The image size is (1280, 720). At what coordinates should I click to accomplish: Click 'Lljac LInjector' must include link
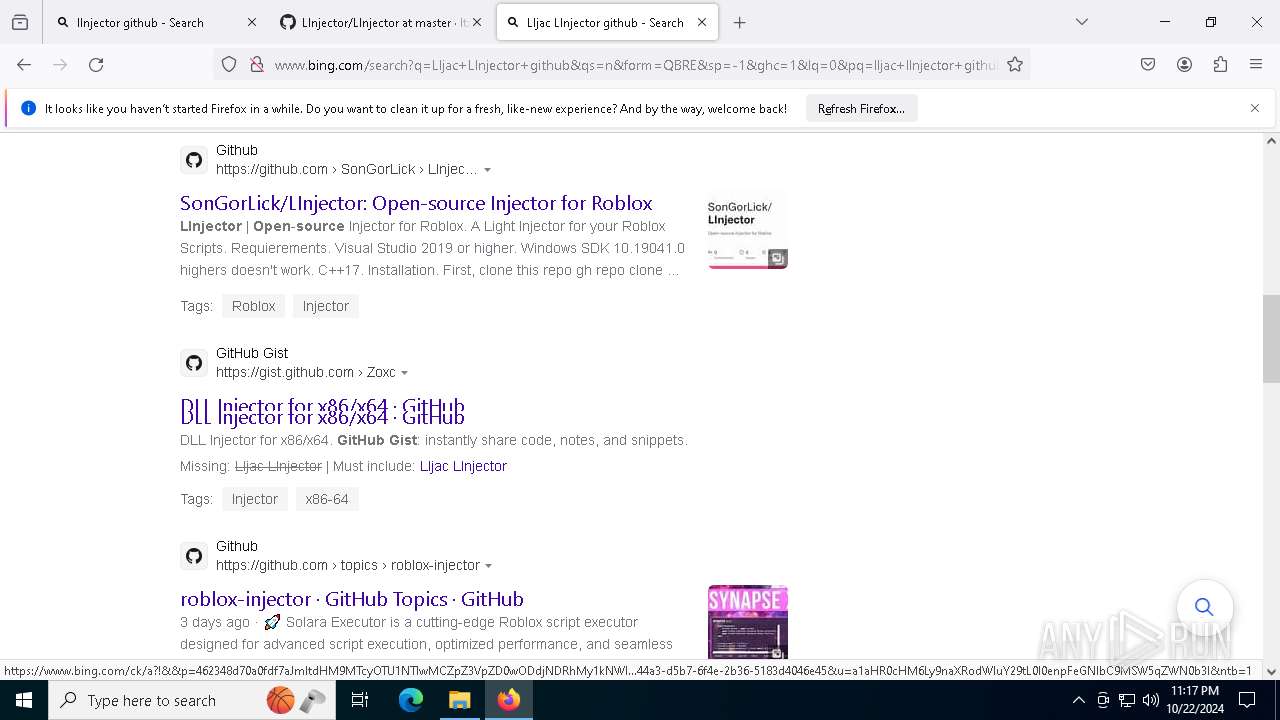(463, 466)
